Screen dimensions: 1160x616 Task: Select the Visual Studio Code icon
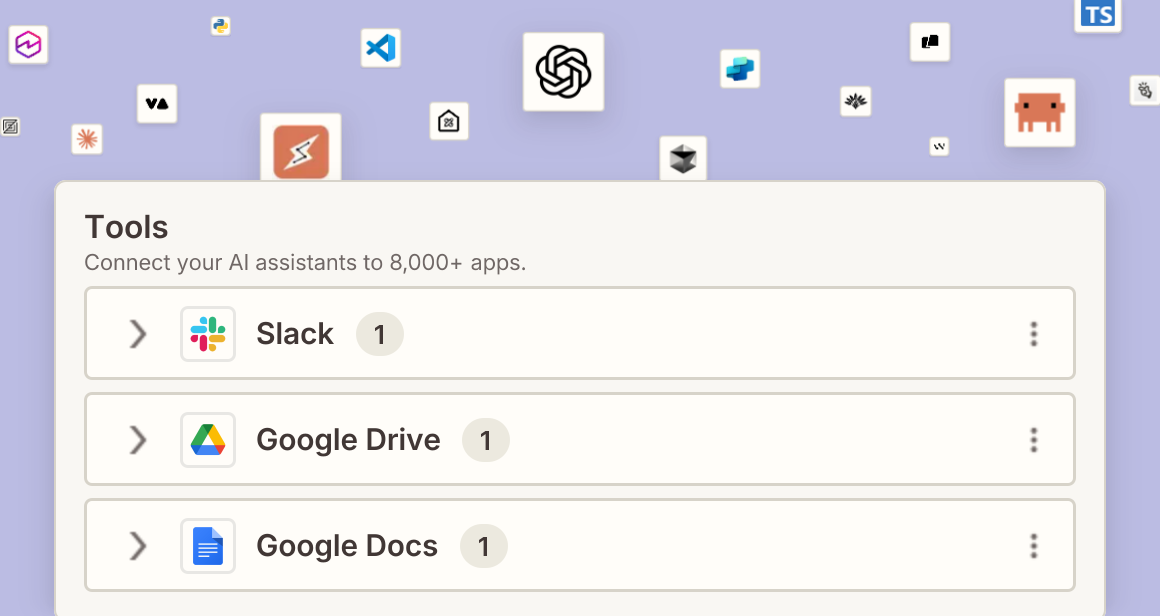tap(380, 48)
